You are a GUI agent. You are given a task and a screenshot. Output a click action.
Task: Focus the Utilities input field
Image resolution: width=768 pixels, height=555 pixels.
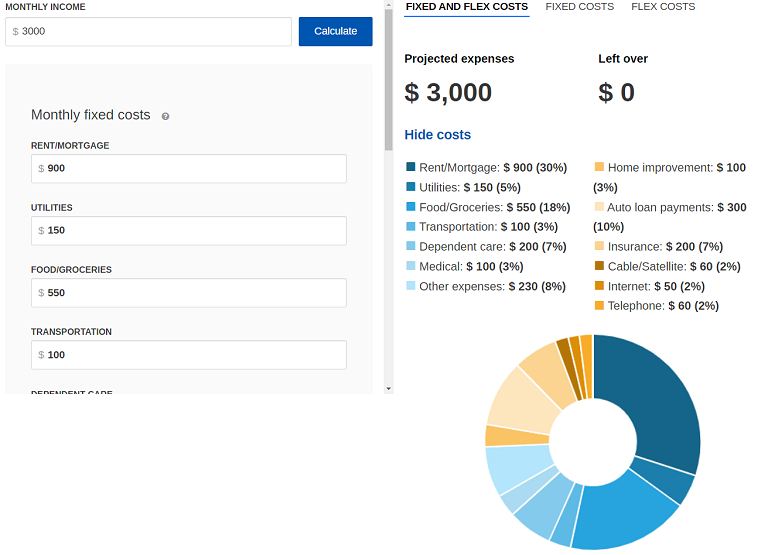click(189, 231)
